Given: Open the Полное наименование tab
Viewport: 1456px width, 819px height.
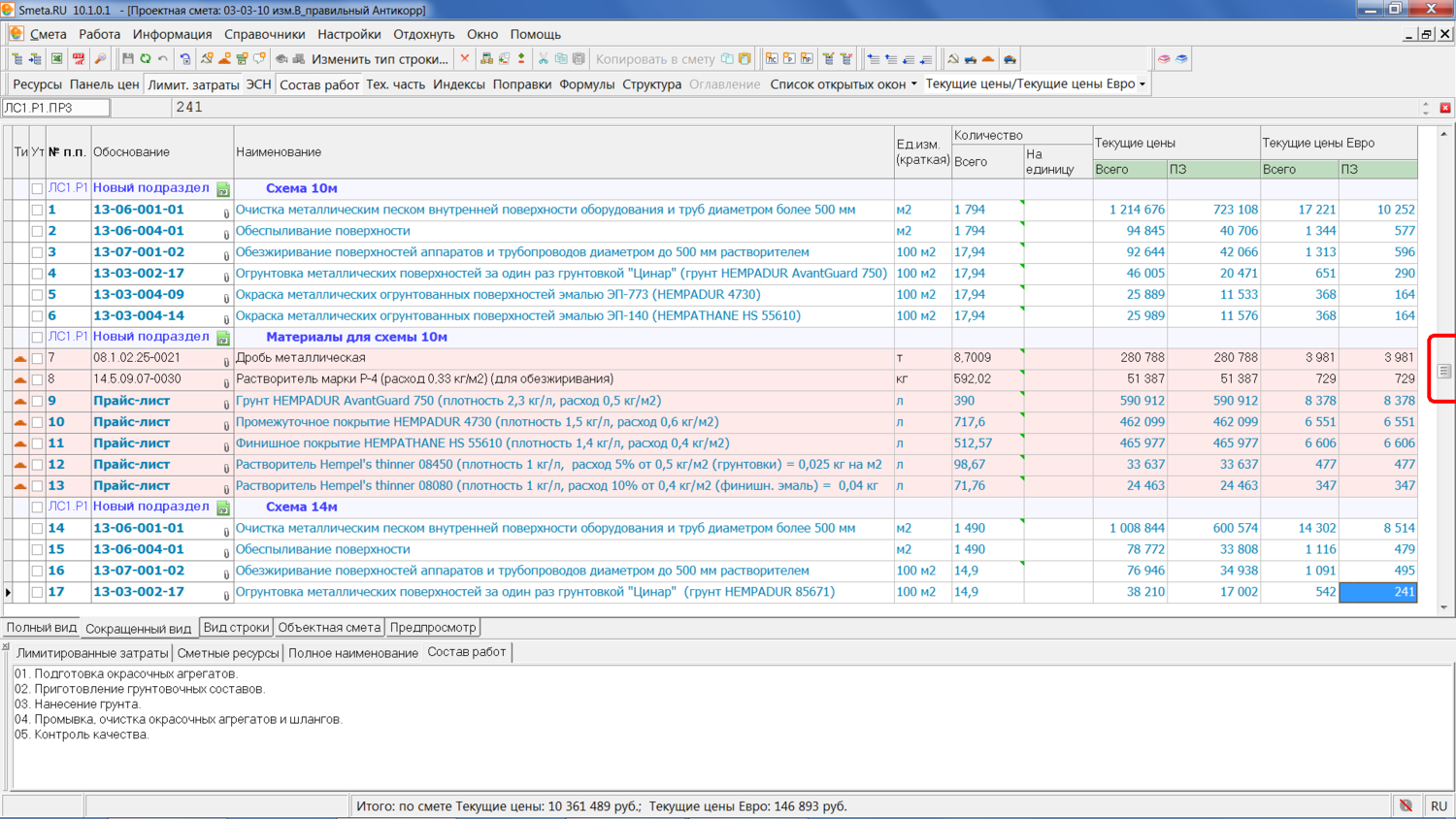Looking at the screenshot, I should click(x=353, y=653).
